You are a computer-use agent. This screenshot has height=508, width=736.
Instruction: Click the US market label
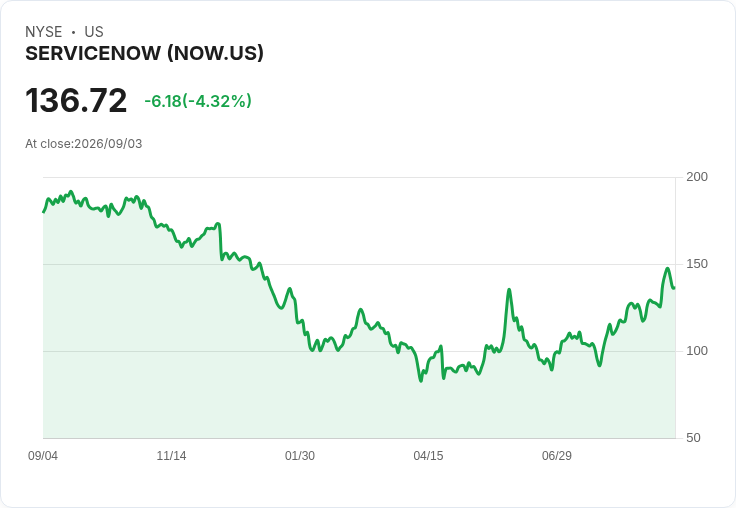click(x=94, y=32)
